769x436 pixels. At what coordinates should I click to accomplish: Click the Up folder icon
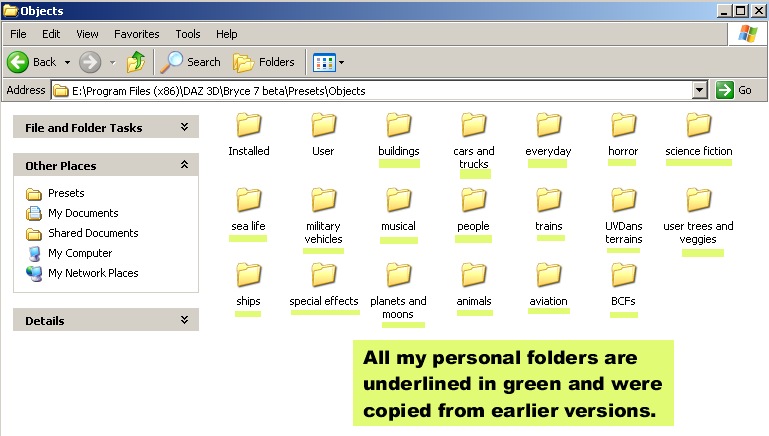(136, 62)
